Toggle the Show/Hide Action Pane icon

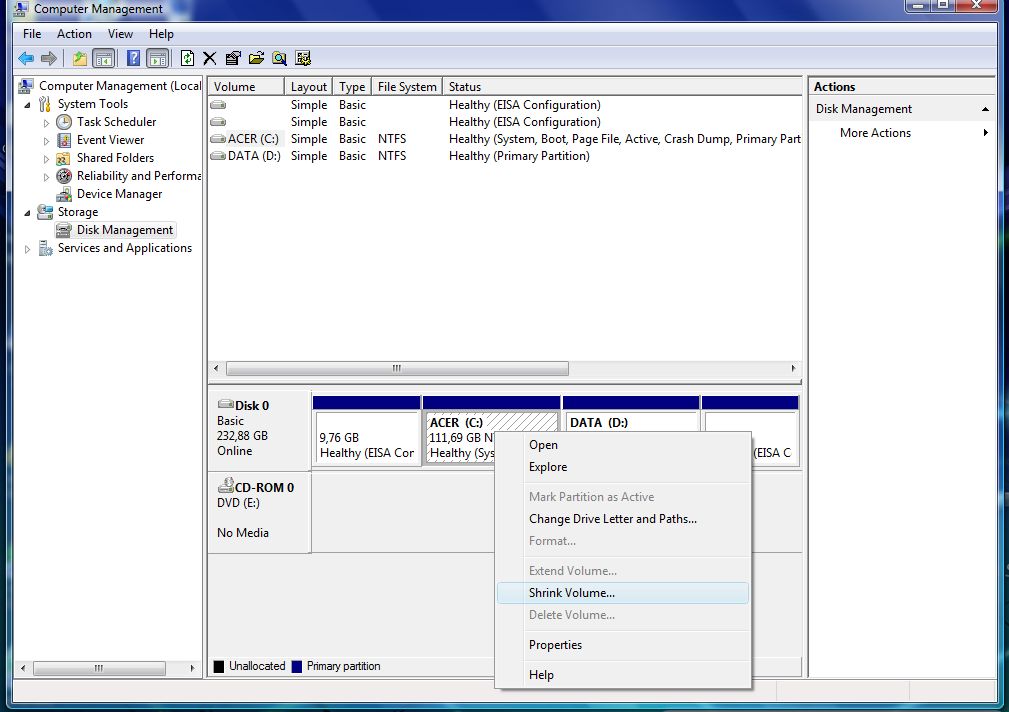pos(158,59)
